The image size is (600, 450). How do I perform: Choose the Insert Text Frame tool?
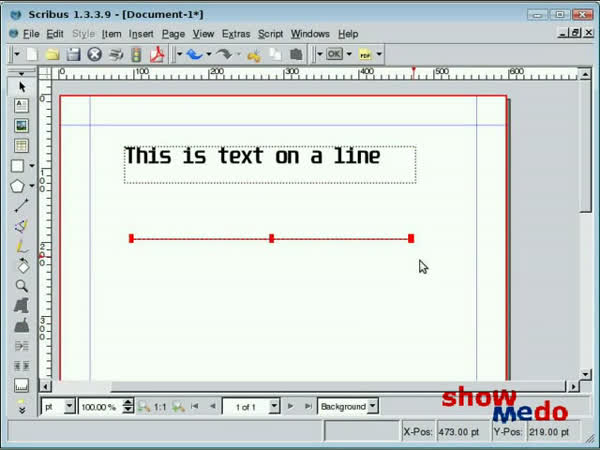click(21, 106)
